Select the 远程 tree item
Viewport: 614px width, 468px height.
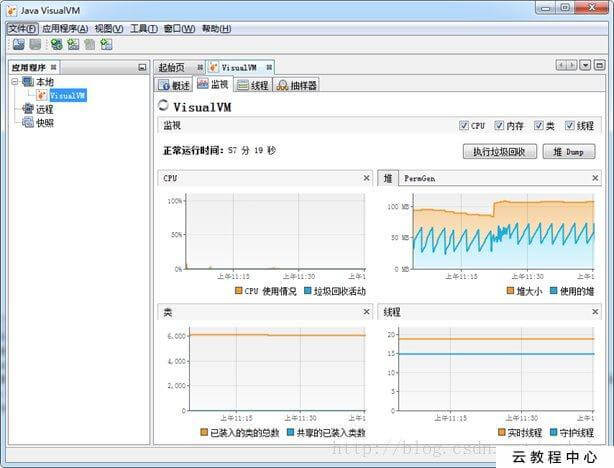(45, 109)
